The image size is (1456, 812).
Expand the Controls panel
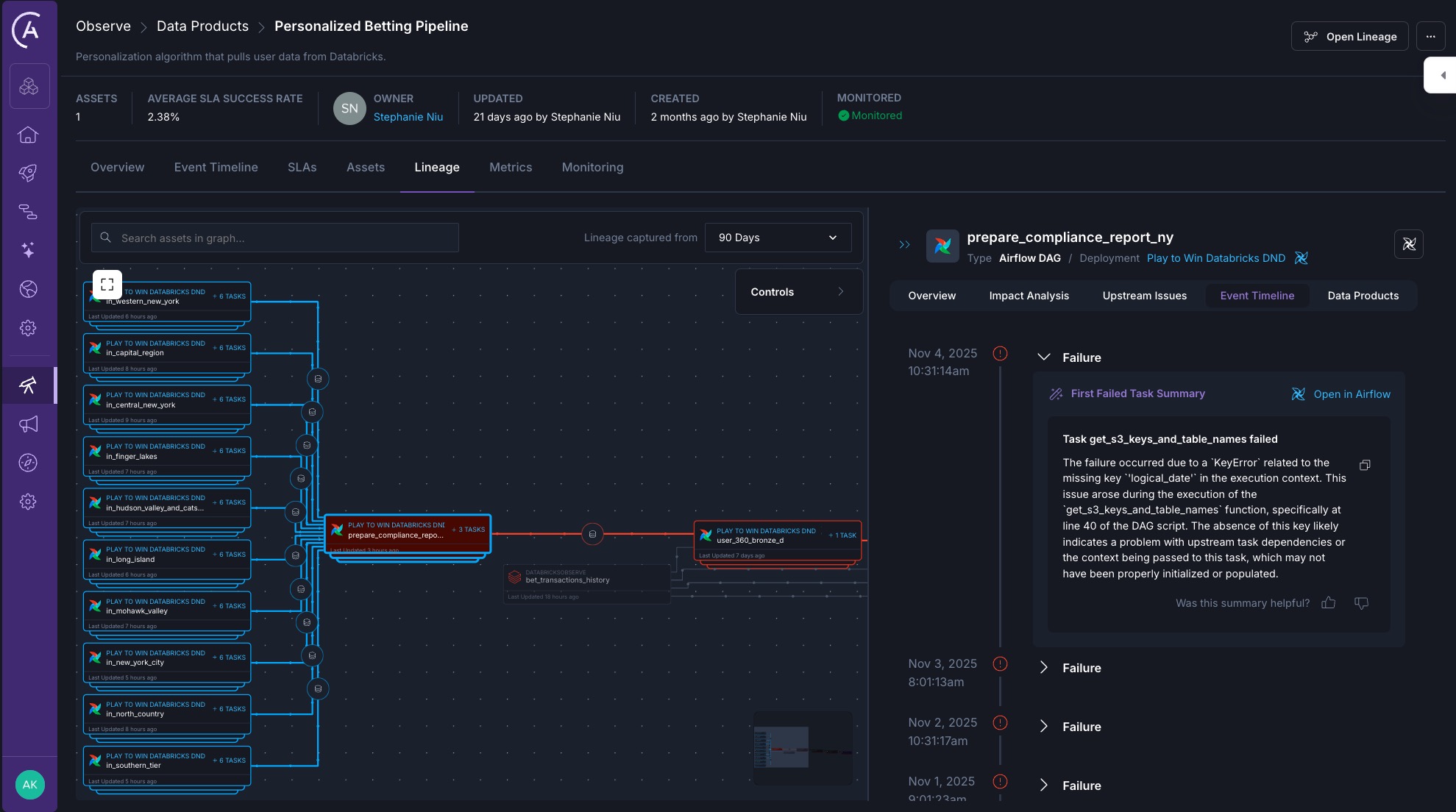point(798,292)
